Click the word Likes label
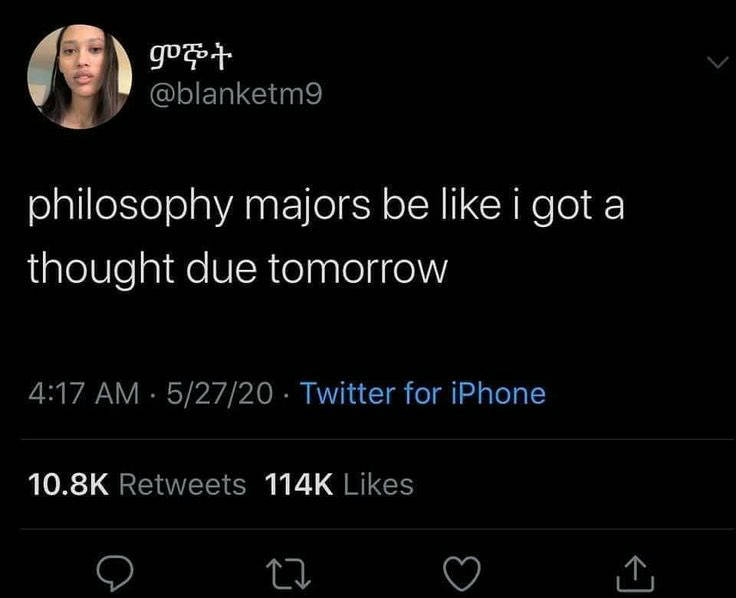 (378, 484)
